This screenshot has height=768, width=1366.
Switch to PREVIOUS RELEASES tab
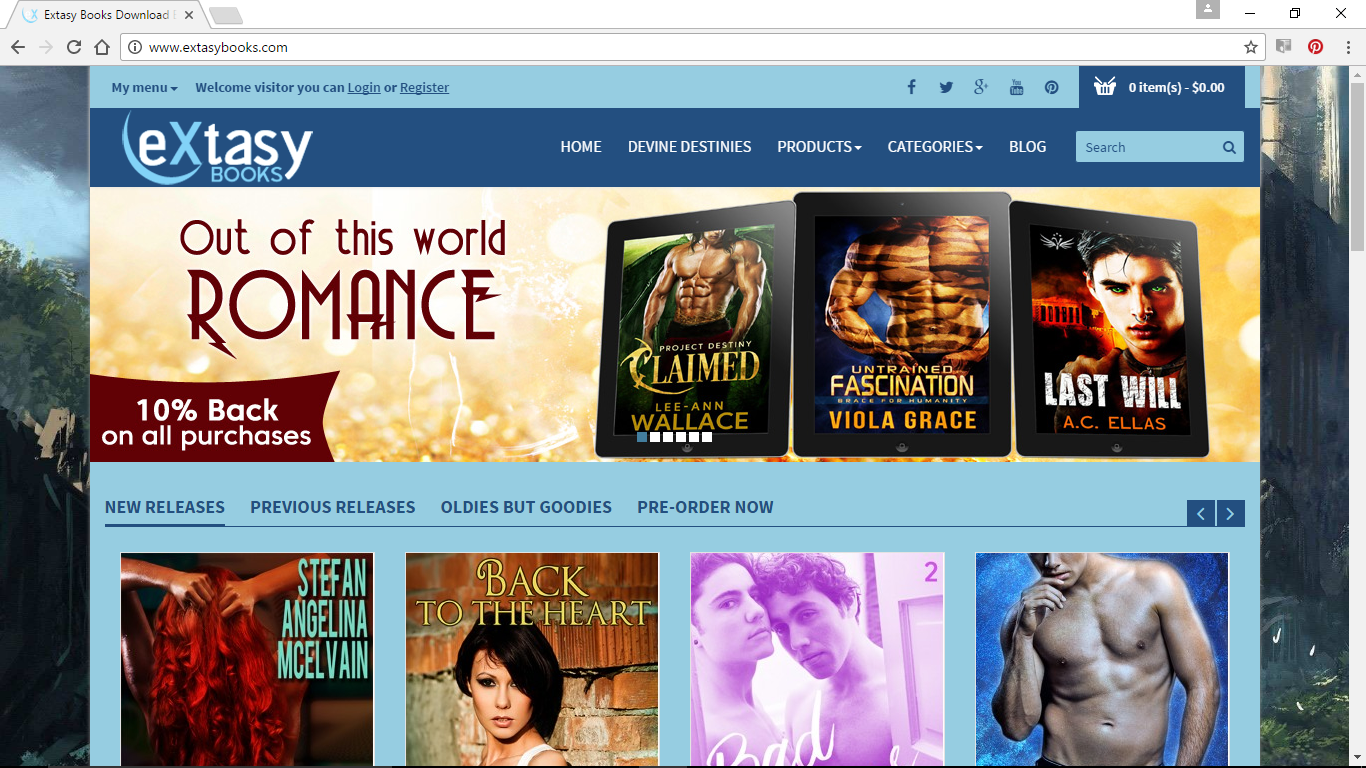(333, 507)
